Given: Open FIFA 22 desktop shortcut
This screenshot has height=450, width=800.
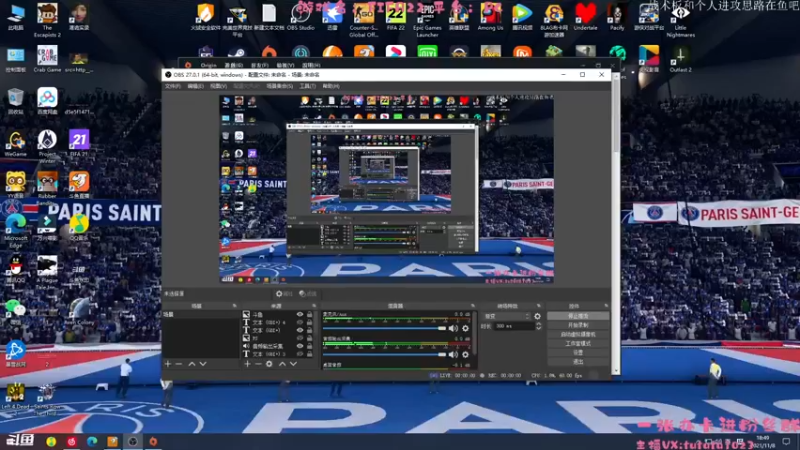Looking at the screenshot, I should 395,17.
